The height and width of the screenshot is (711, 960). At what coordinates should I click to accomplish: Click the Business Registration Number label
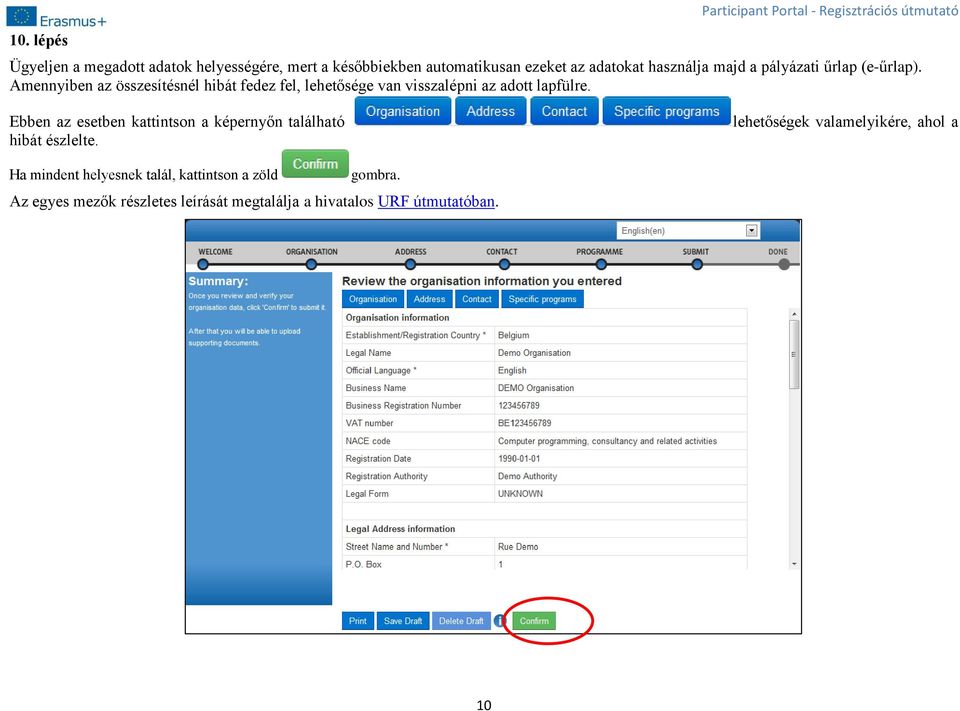pyautogui.click(x=403, y=405)
